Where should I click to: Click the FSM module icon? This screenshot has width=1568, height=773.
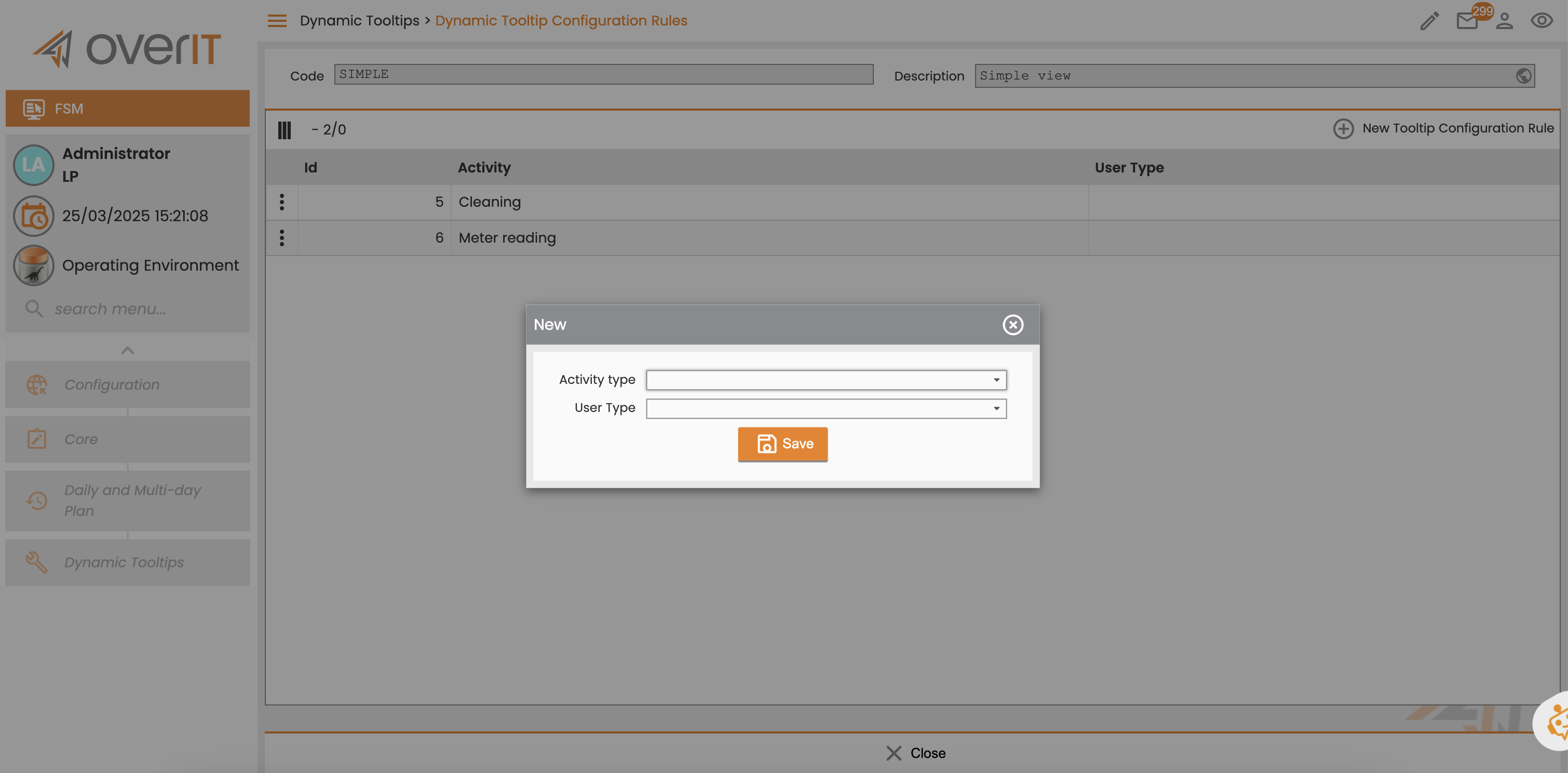tap(33, 109)
